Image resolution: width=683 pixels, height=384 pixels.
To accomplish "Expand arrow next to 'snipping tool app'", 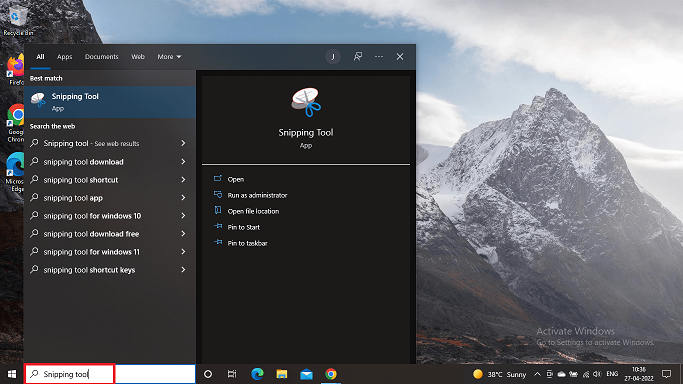I will (x=183, y=198).
